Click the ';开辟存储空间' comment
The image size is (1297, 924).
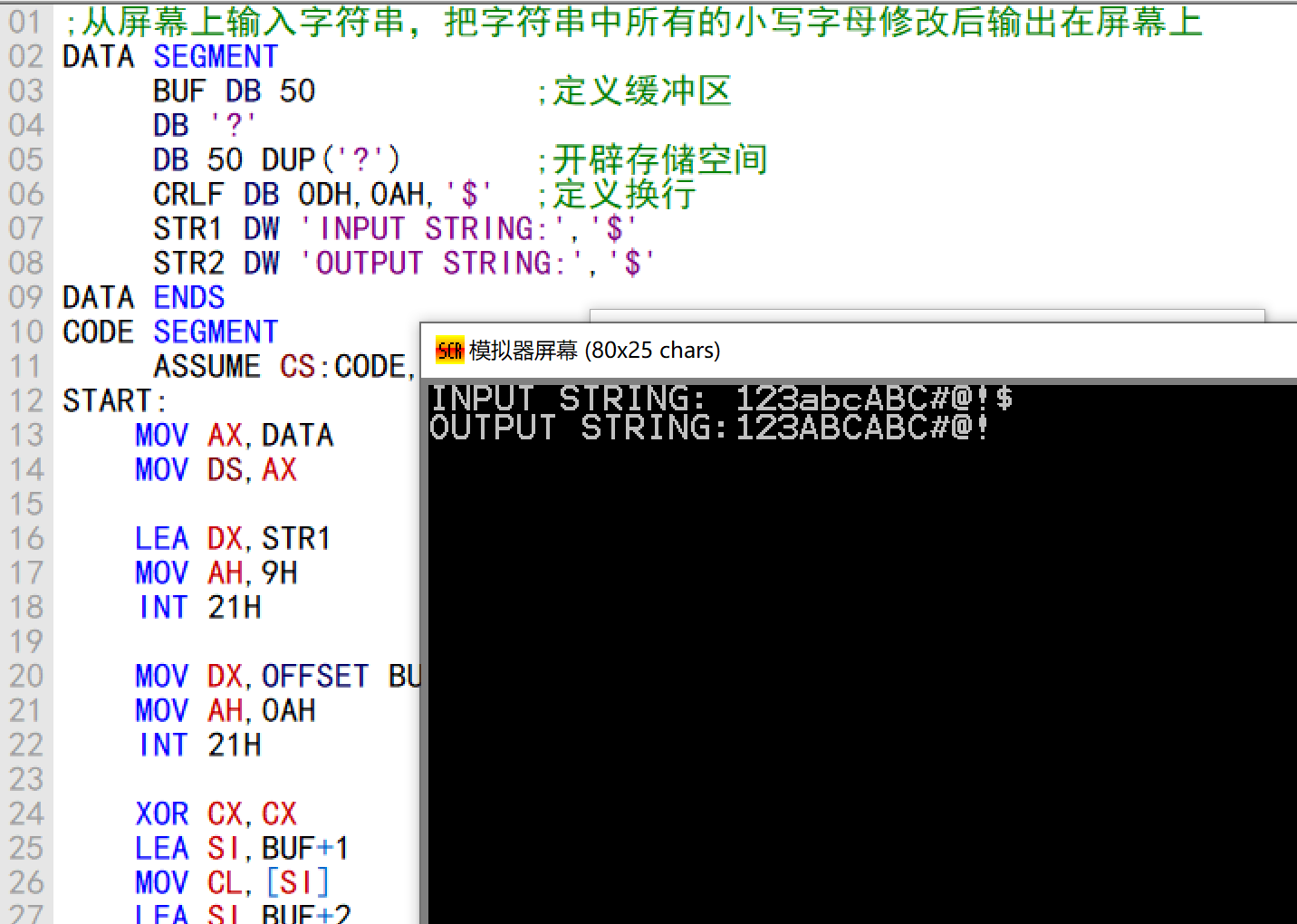[x=653, y=160]
